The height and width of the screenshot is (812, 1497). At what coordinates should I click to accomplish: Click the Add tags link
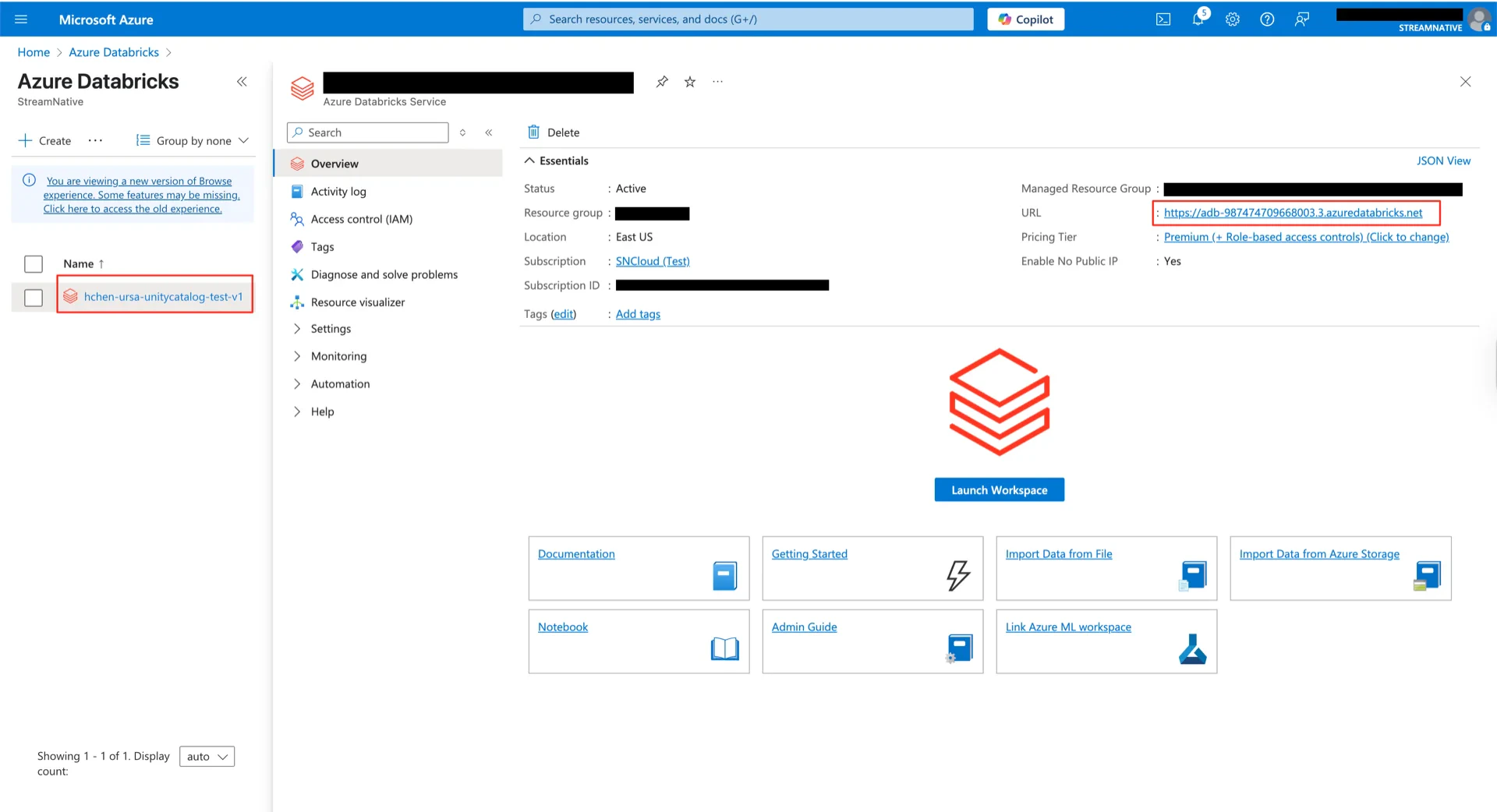pyautogui.click(x=638, y=314)
